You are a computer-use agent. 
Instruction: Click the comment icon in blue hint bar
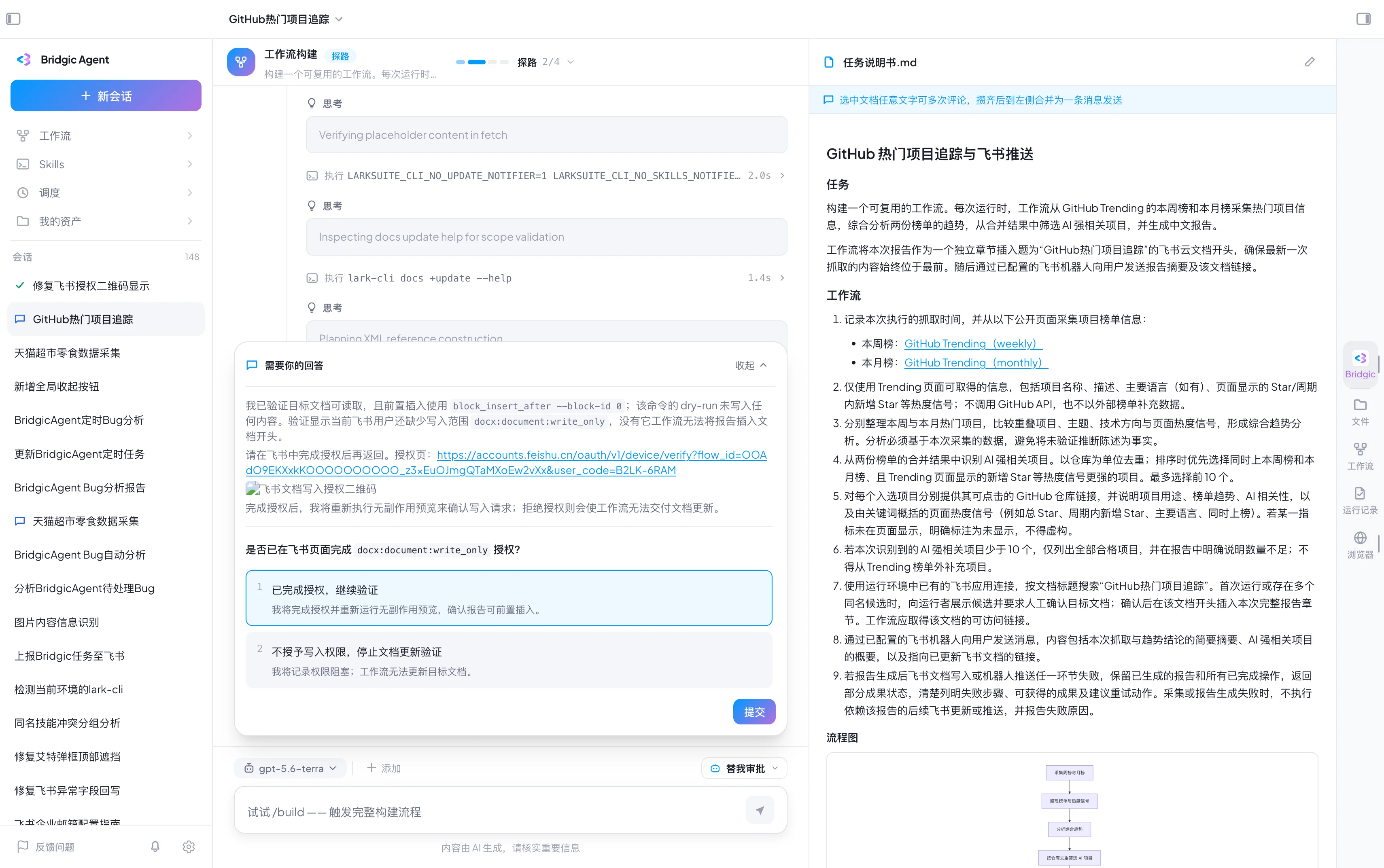(x=828, y=100)
